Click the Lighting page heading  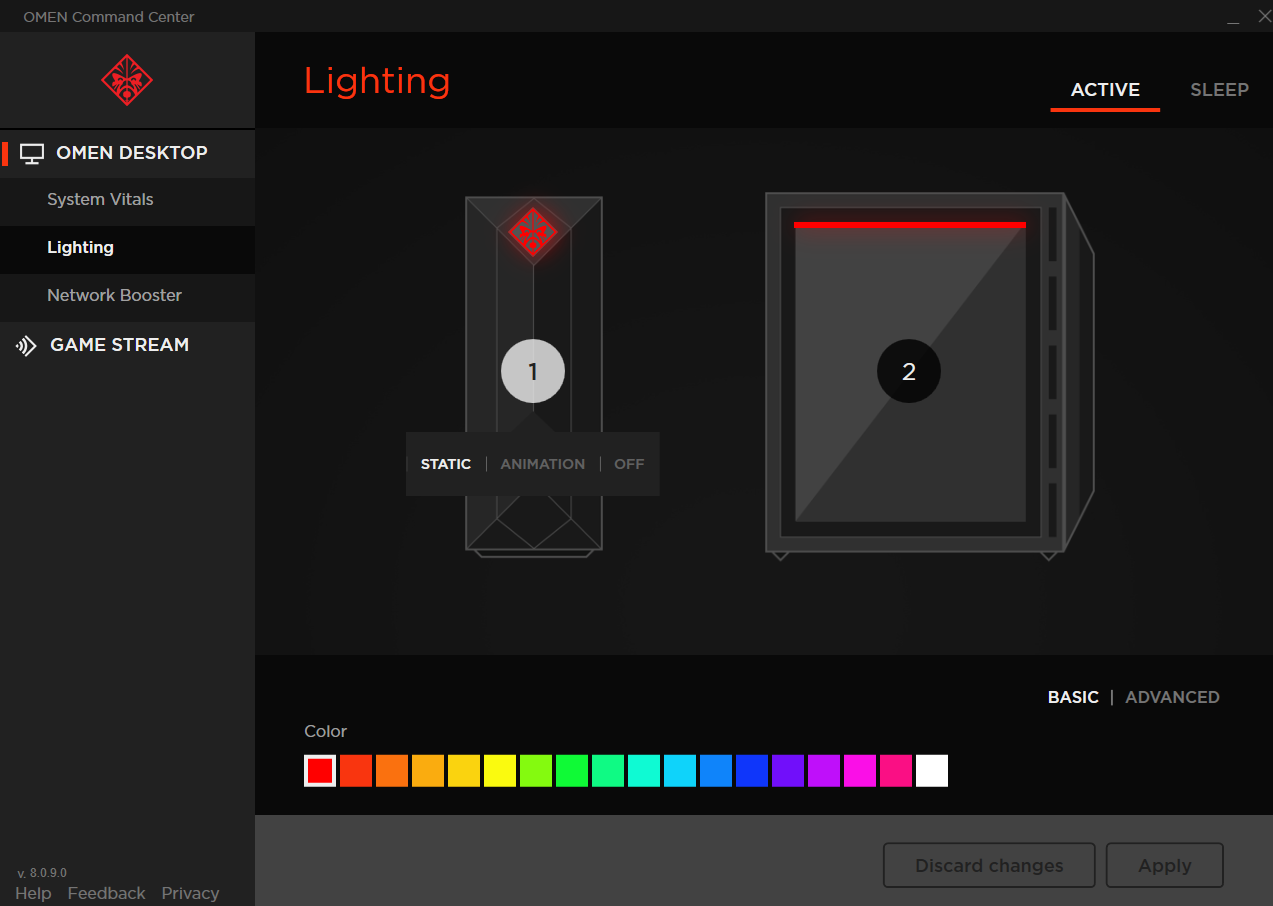coord(377,82)
